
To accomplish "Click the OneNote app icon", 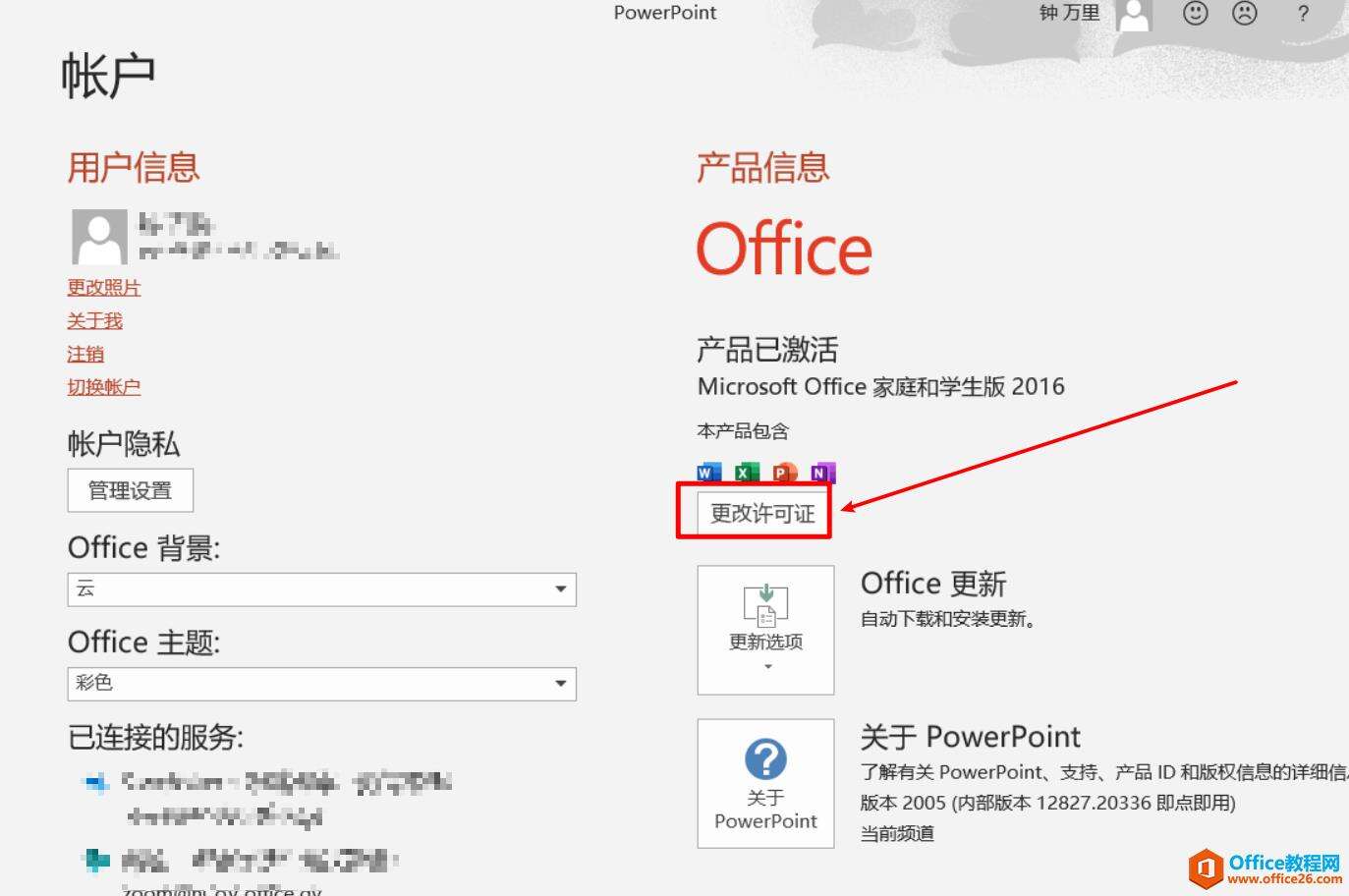I will (x=822, y=473).
